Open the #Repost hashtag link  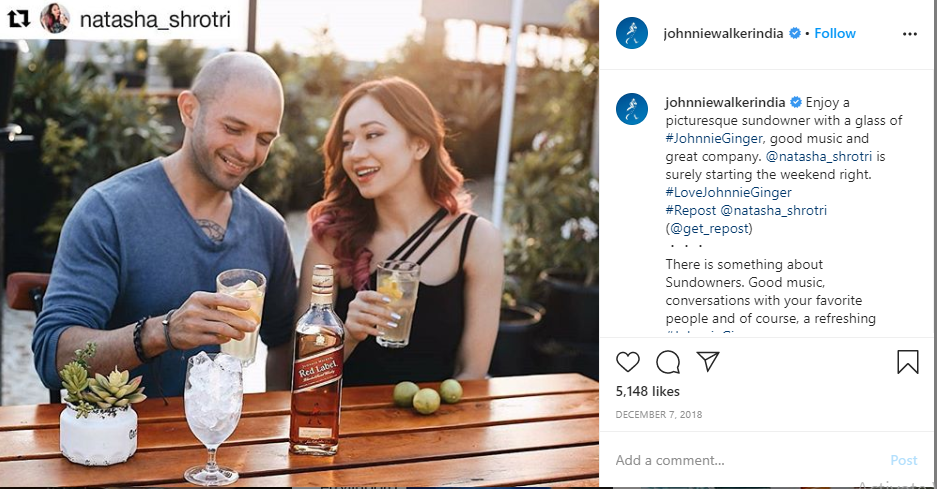pyautogui.click(x=691, y=210)
